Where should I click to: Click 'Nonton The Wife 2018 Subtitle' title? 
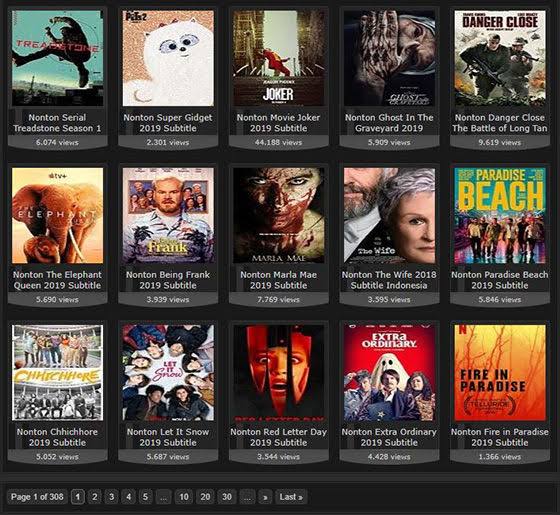389,280
